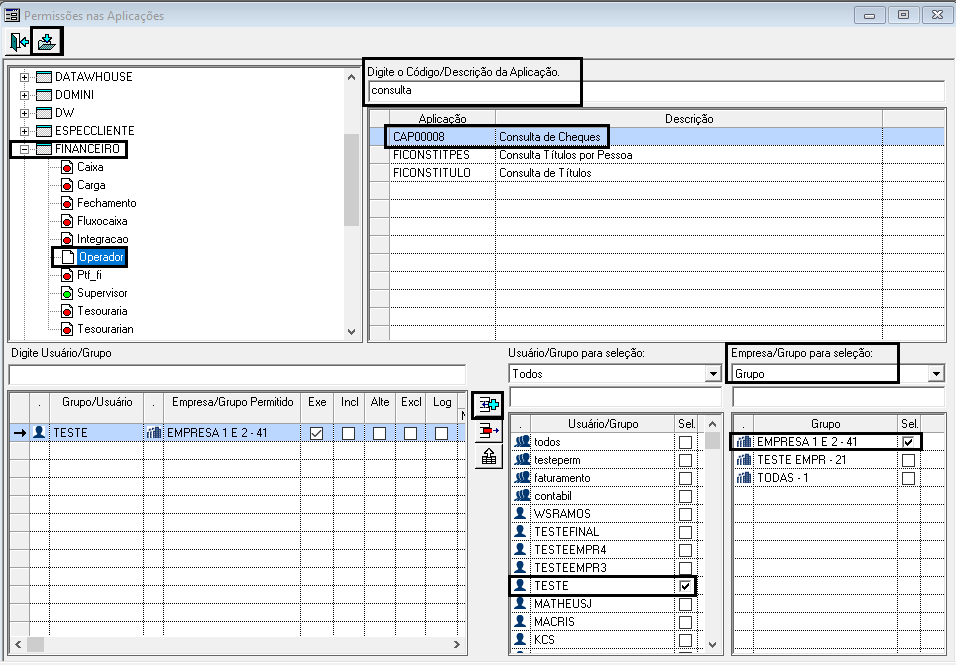Expand the DW tree node
The height and width of the screenshot is (665, 956).
tap(24, 113)
